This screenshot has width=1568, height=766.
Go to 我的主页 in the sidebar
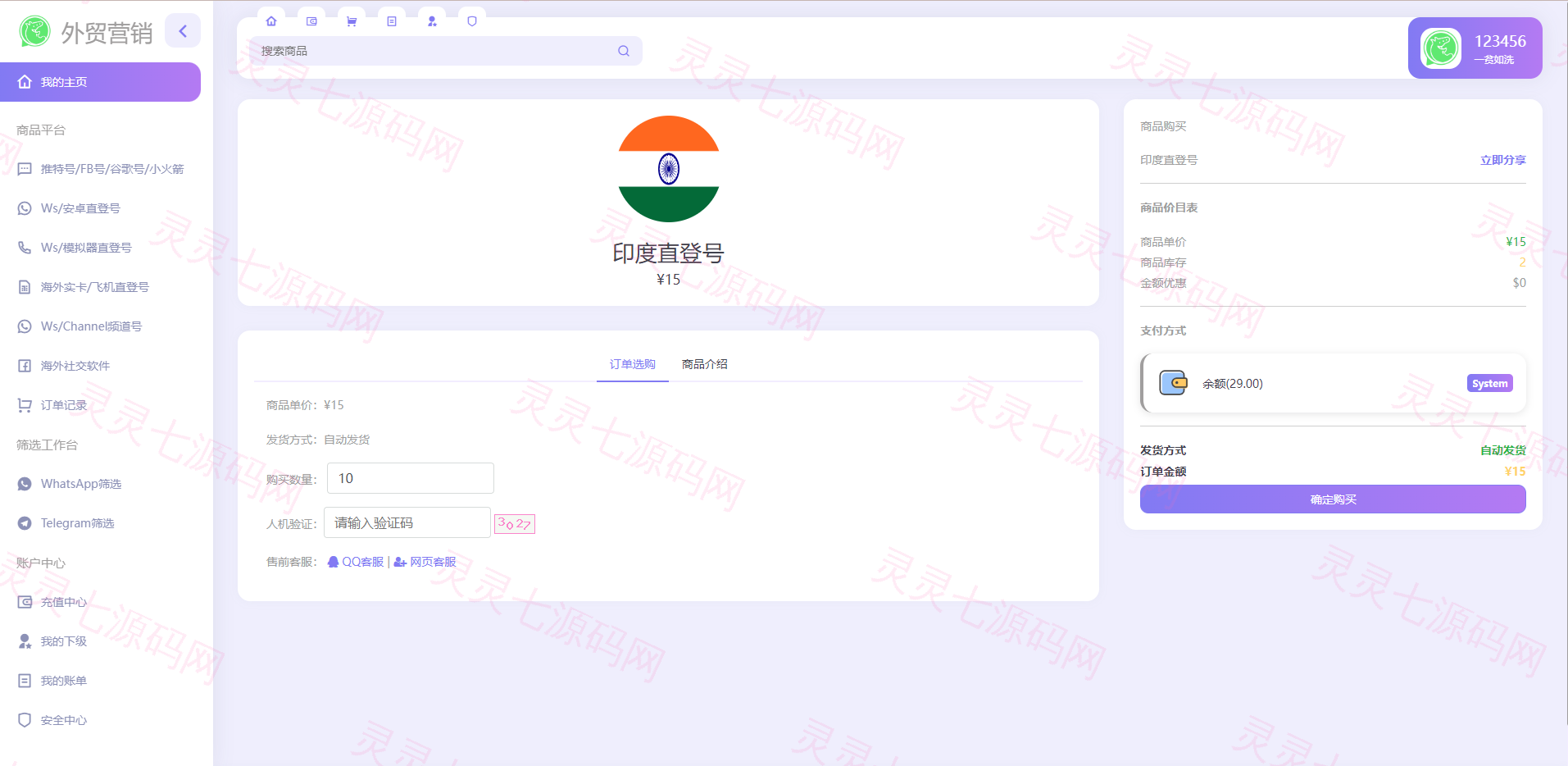tap(100, 82)
